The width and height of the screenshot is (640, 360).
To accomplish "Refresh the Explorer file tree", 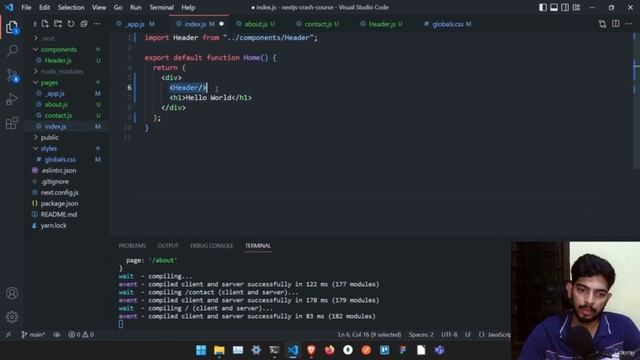I will click(x=71, y=24).
